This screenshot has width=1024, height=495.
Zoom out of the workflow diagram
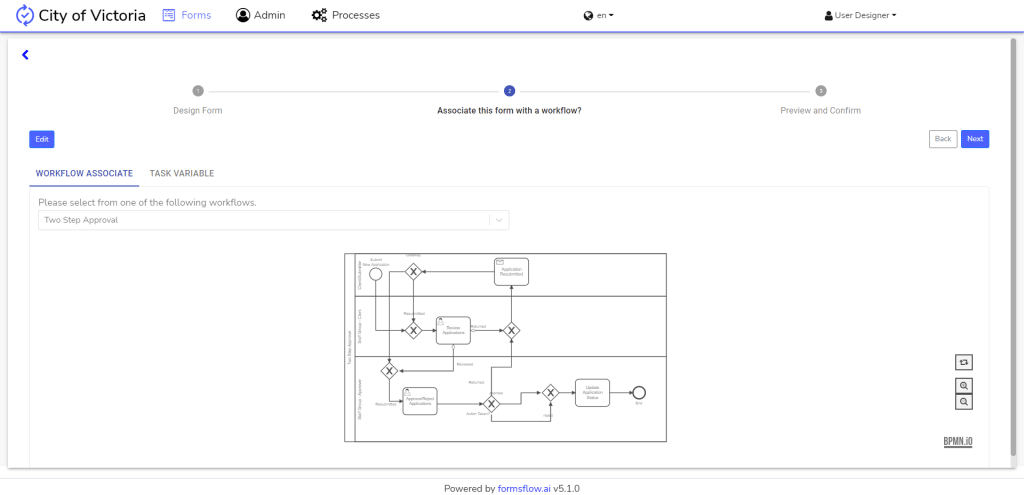[x=964, y=401]
